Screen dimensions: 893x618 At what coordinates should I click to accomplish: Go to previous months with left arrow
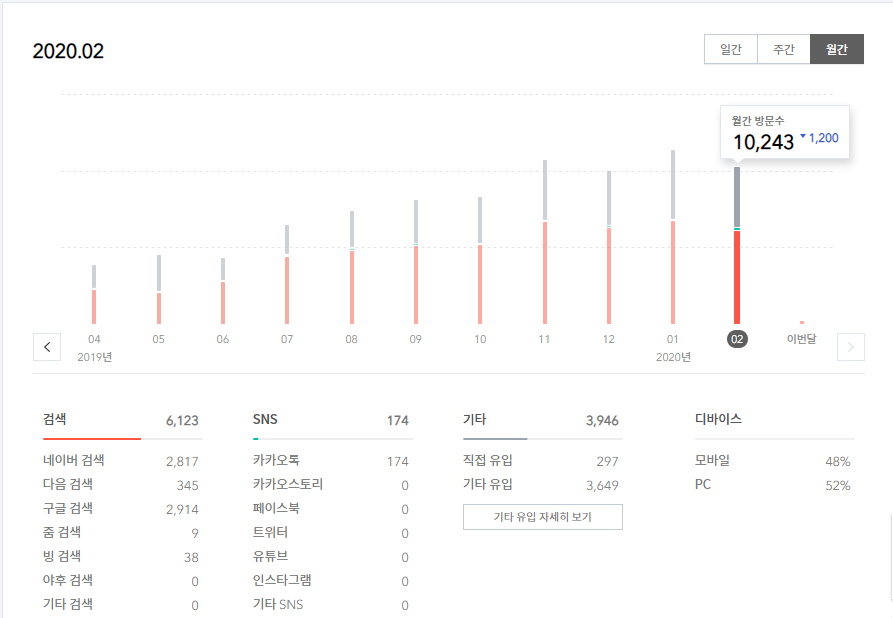(47, 347)
